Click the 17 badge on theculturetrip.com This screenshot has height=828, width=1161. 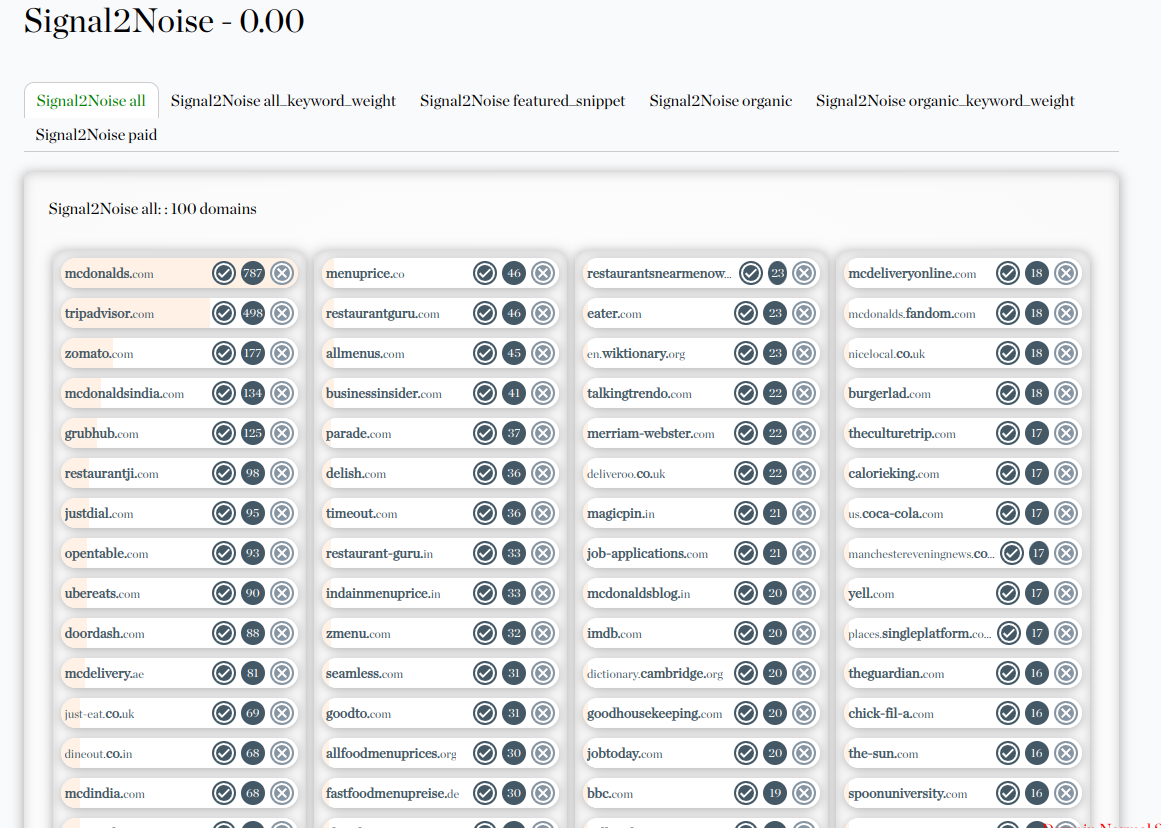coord(1037,433)
